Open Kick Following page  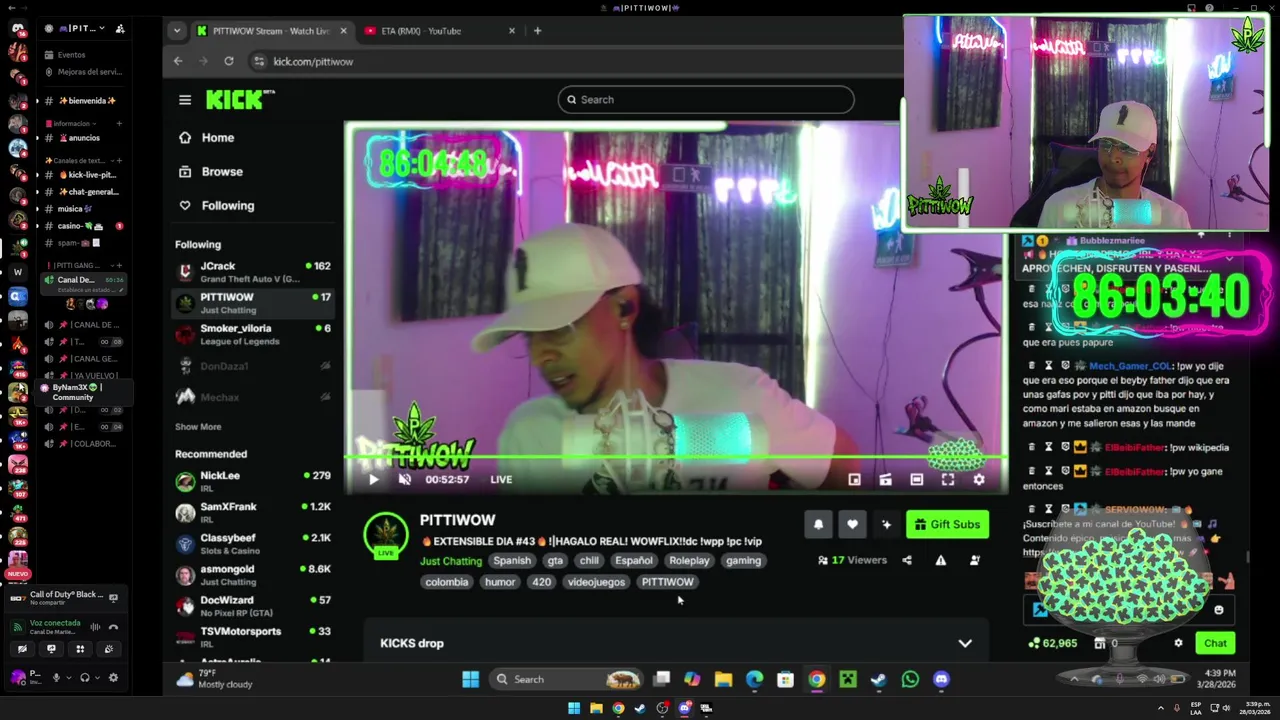(217, 206)
